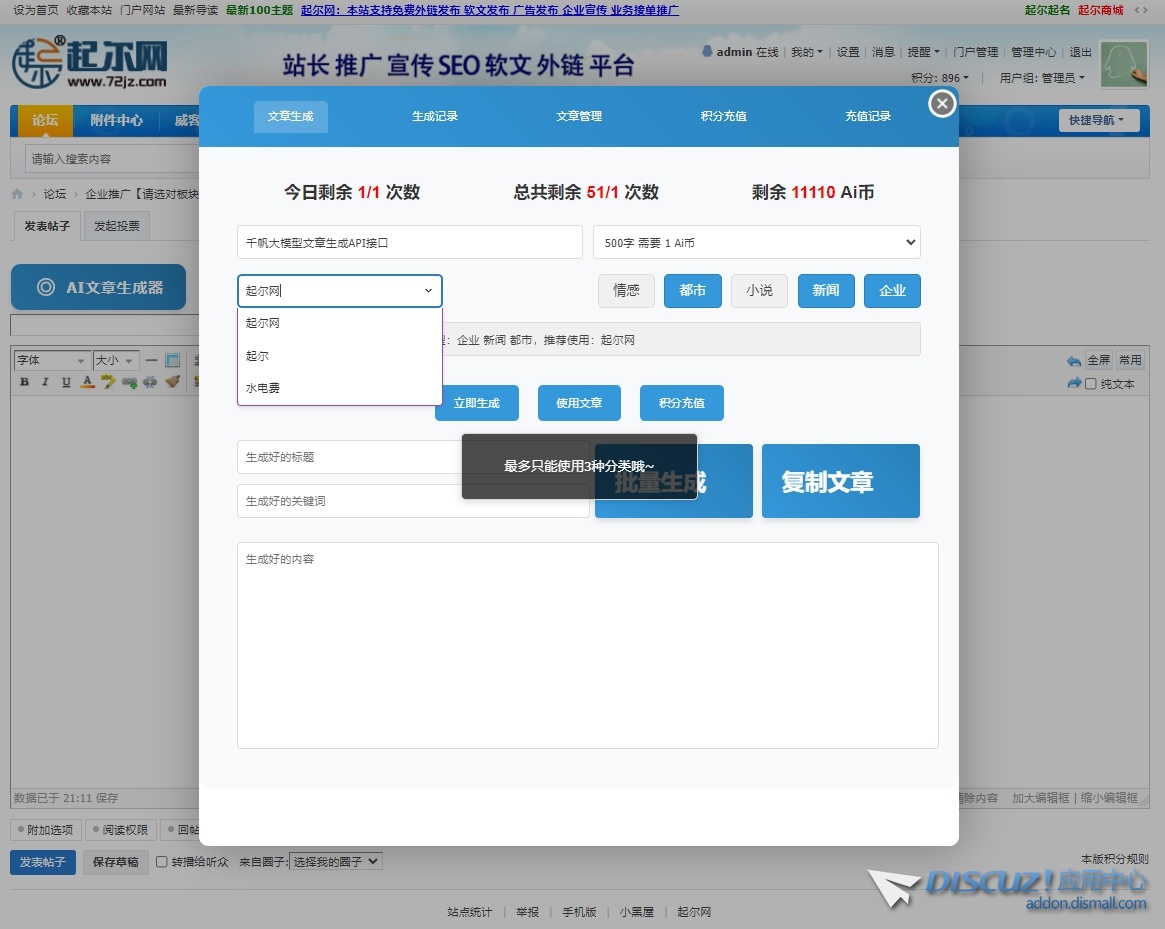
Task: Open the font color picker icon
Action: point(88,382)
